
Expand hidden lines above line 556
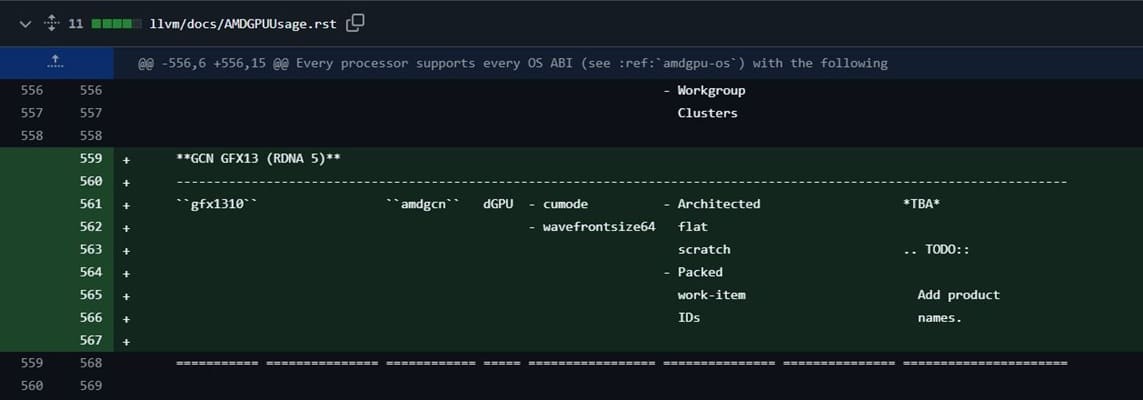click(x=56, y=63)
